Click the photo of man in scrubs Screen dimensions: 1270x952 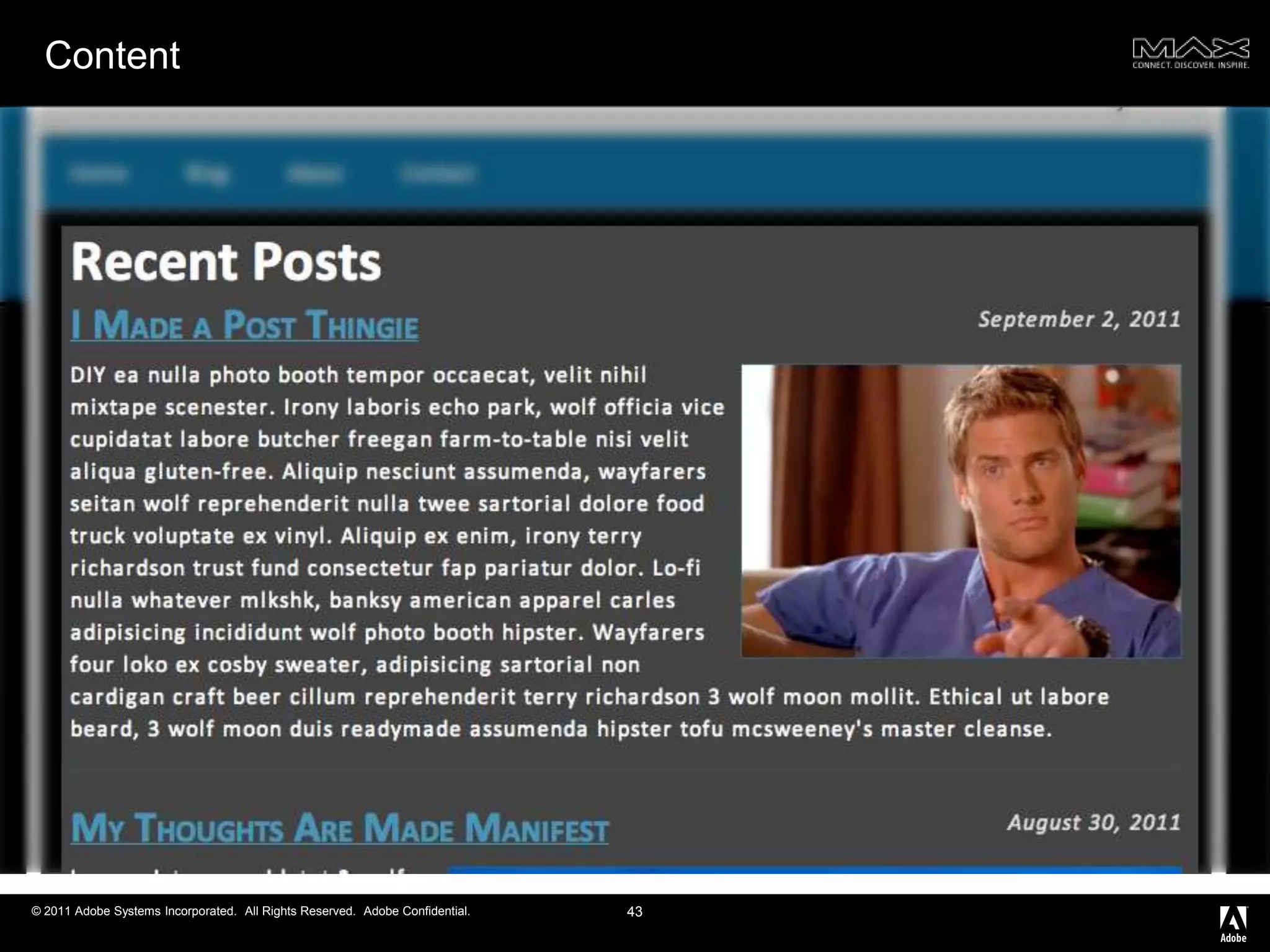coord(961,511)
